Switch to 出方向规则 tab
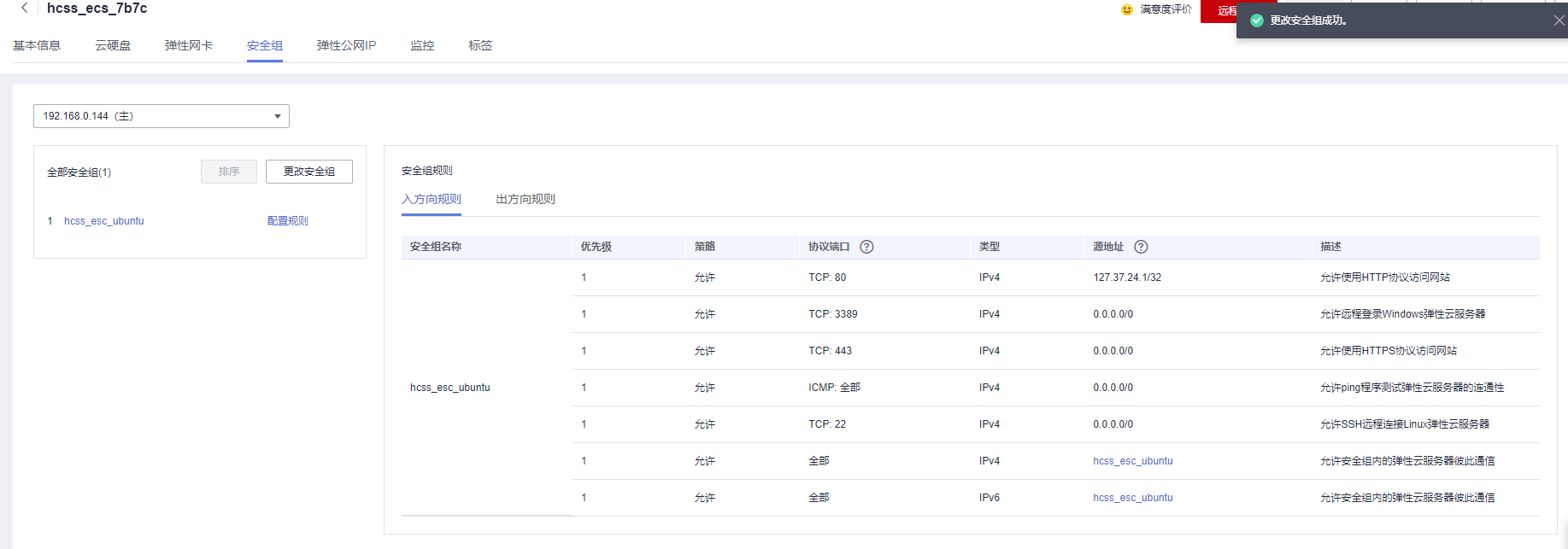Image resolution: width=1568 pixels, height=549 pixels. coord(526,199)
